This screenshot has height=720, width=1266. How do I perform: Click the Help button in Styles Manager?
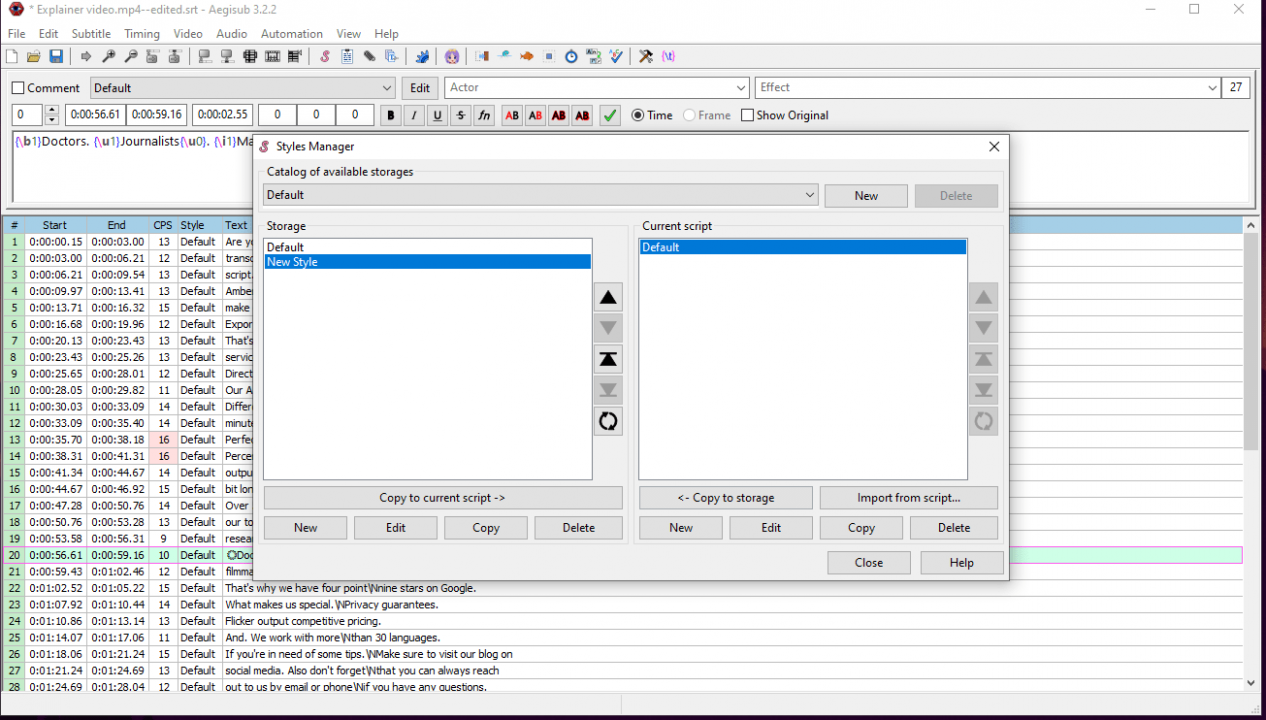pos(961,563)
